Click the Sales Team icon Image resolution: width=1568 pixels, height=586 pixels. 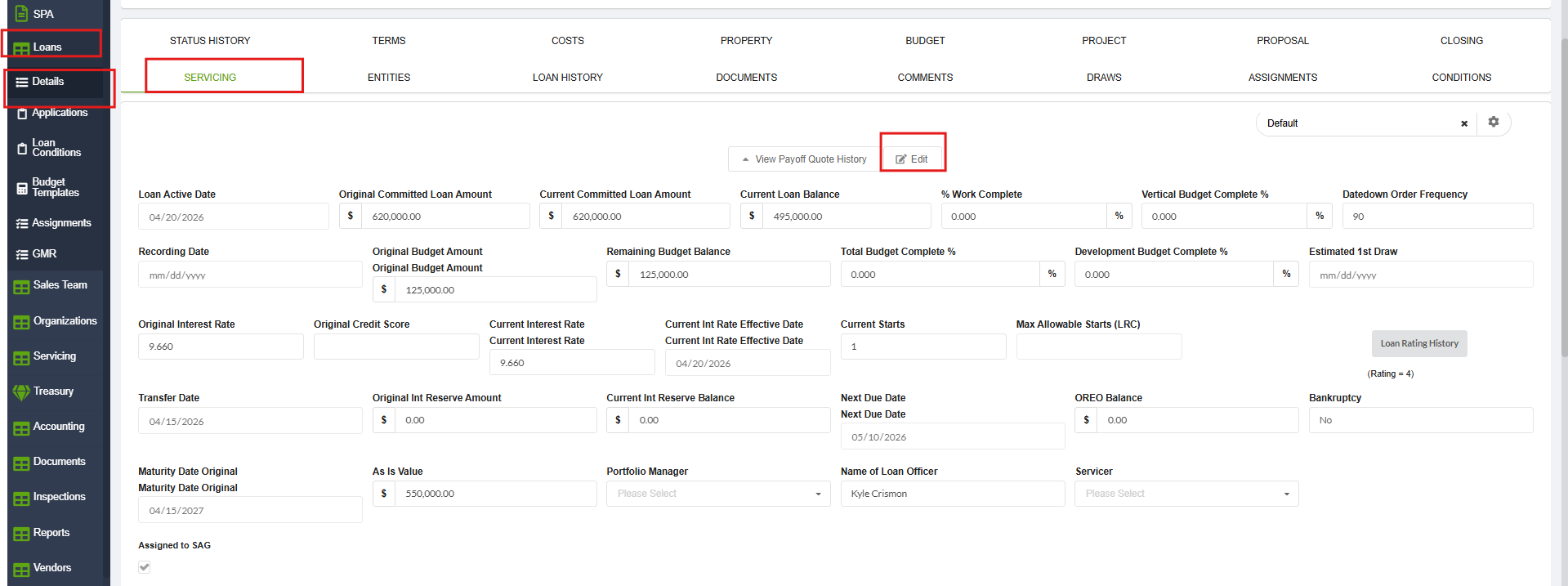22,286
